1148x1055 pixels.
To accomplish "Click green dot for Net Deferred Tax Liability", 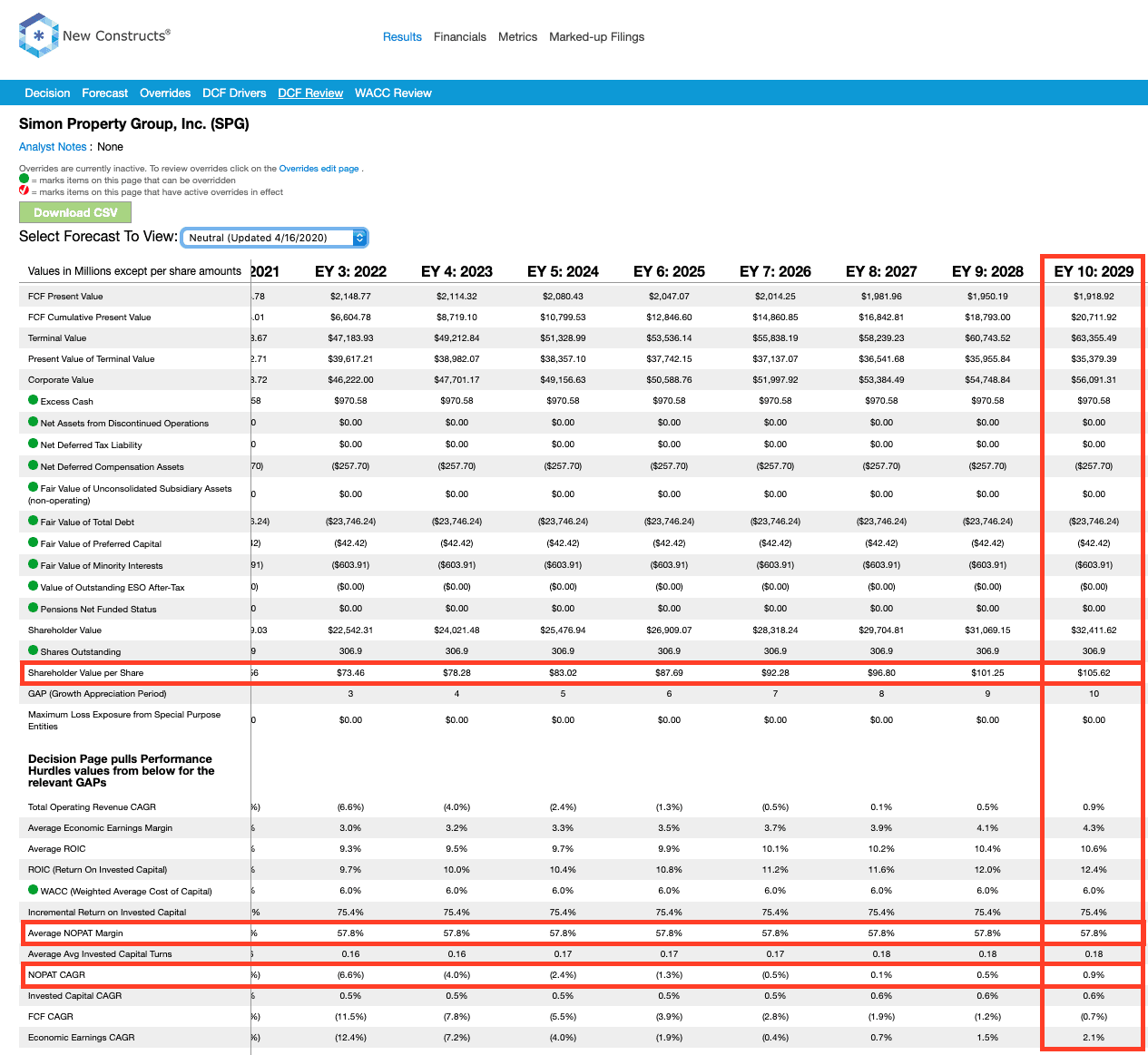I will coord(33,444).
